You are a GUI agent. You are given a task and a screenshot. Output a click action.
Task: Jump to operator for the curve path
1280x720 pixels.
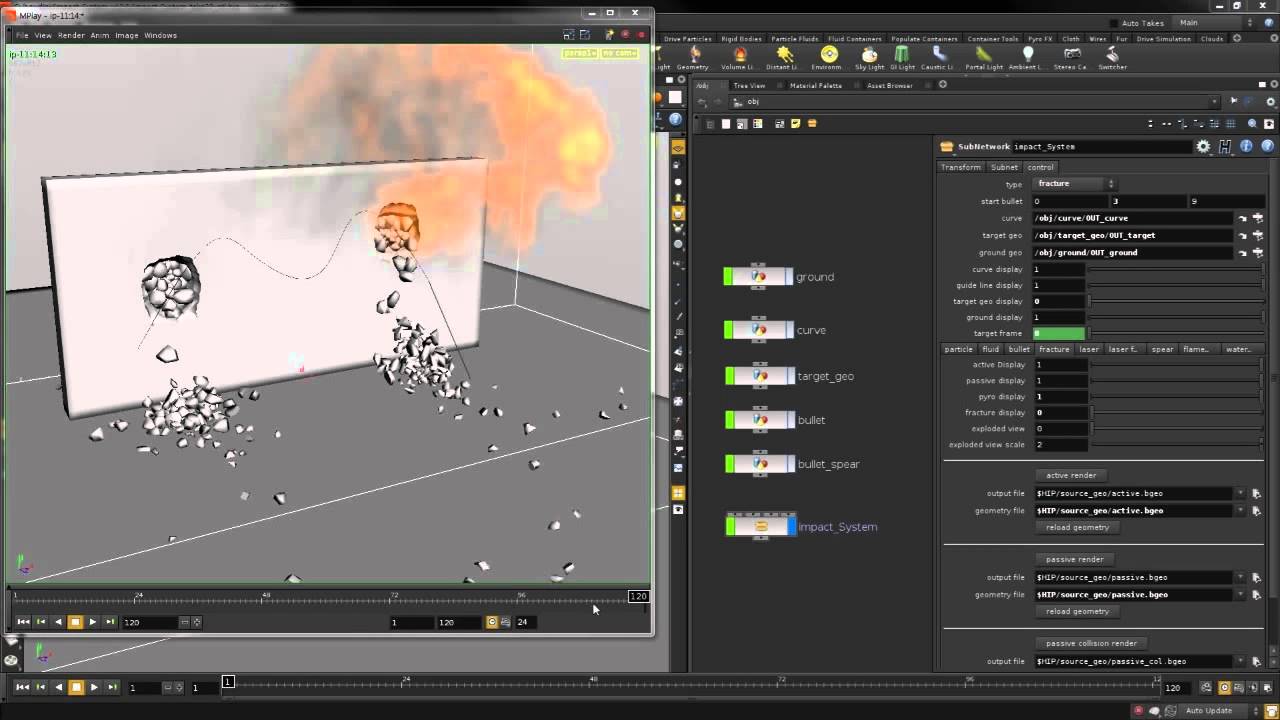[1243, 218]
